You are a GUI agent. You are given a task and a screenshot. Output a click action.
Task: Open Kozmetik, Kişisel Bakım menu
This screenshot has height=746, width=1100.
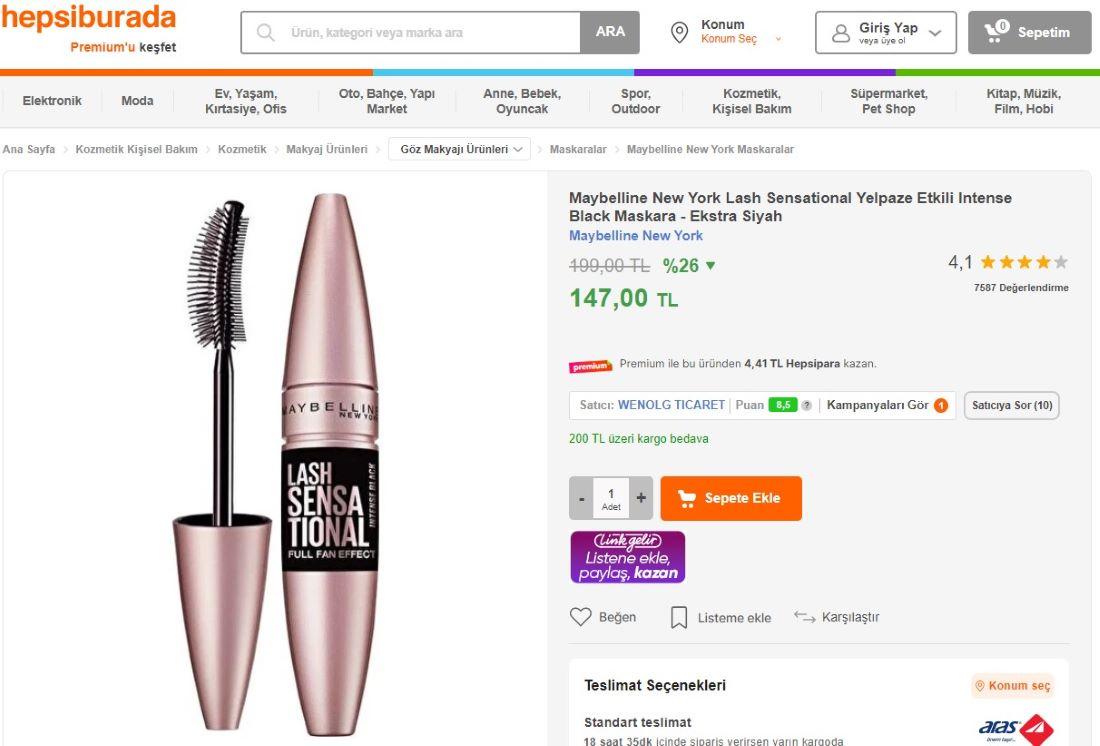pyautogui.click(x=751, y=101)
